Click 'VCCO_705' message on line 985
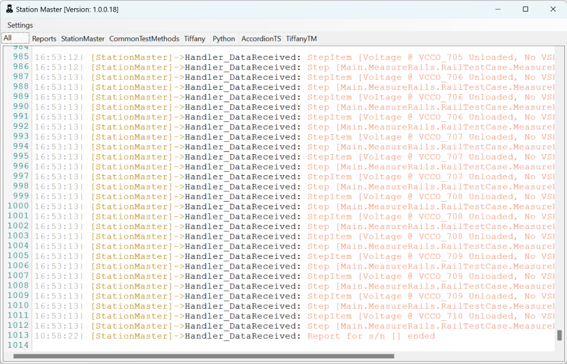 [430, 57]
